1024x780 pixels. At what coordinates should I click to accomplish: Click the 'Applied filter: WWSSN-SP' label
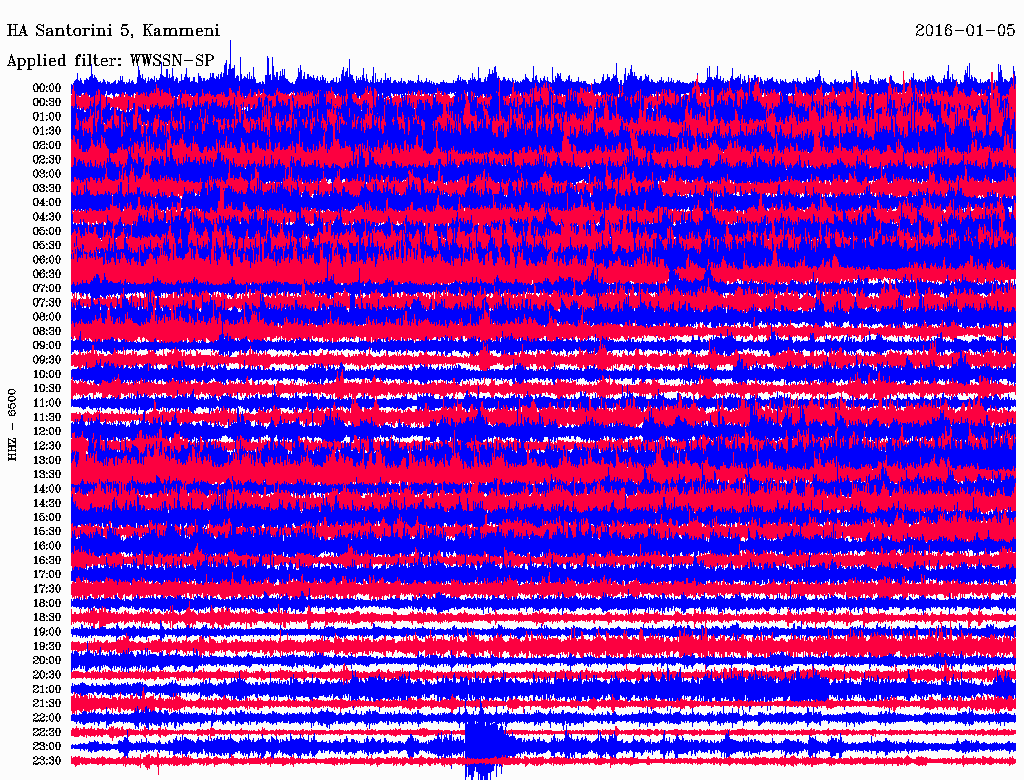pos(110,61)
